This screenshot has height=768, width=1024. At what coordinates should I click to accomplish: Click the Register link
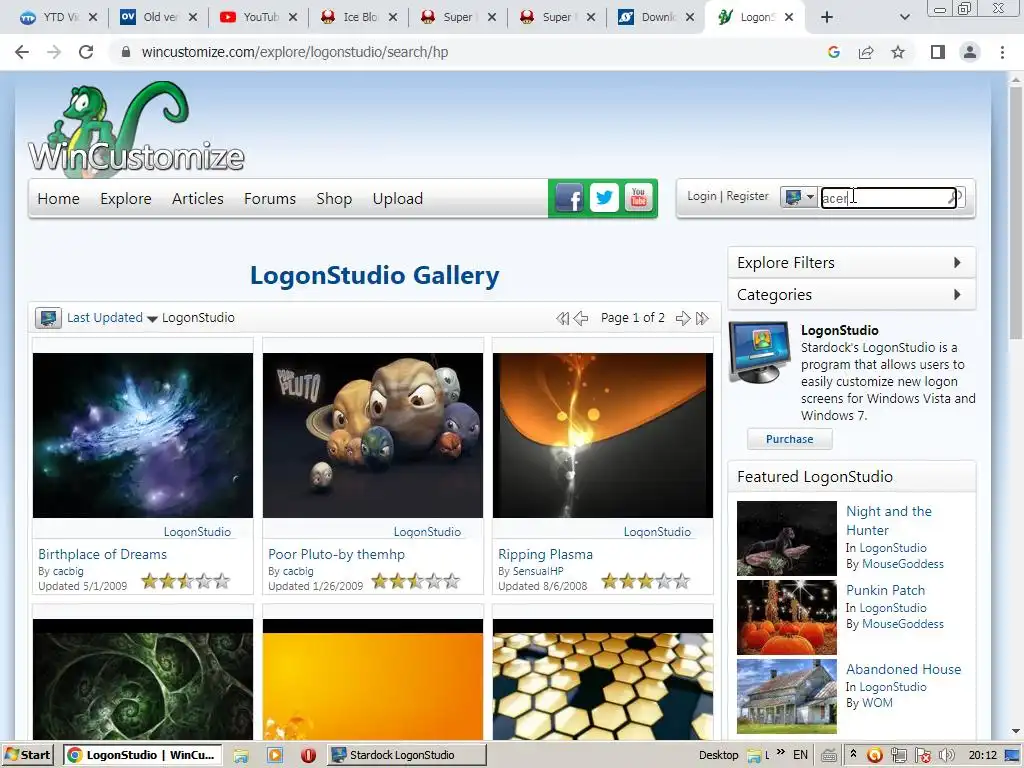pyautogui.click(x=747, y=196)
